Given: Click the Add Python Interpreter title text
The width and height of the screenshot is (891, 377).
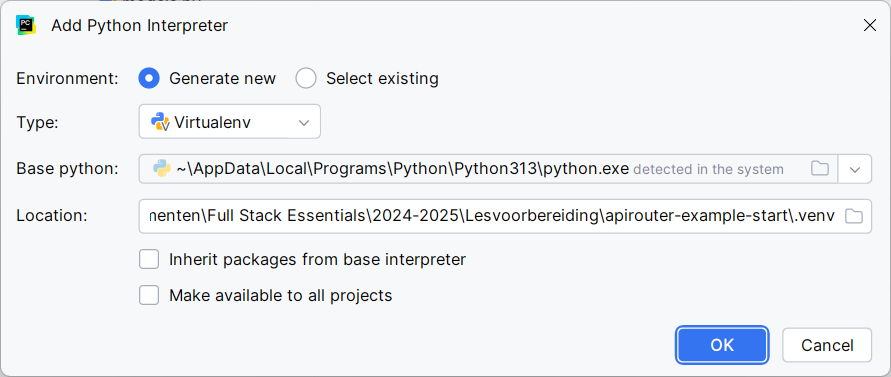Looking at the screenshot, I should pyautogui.click(x=139, y=26).
